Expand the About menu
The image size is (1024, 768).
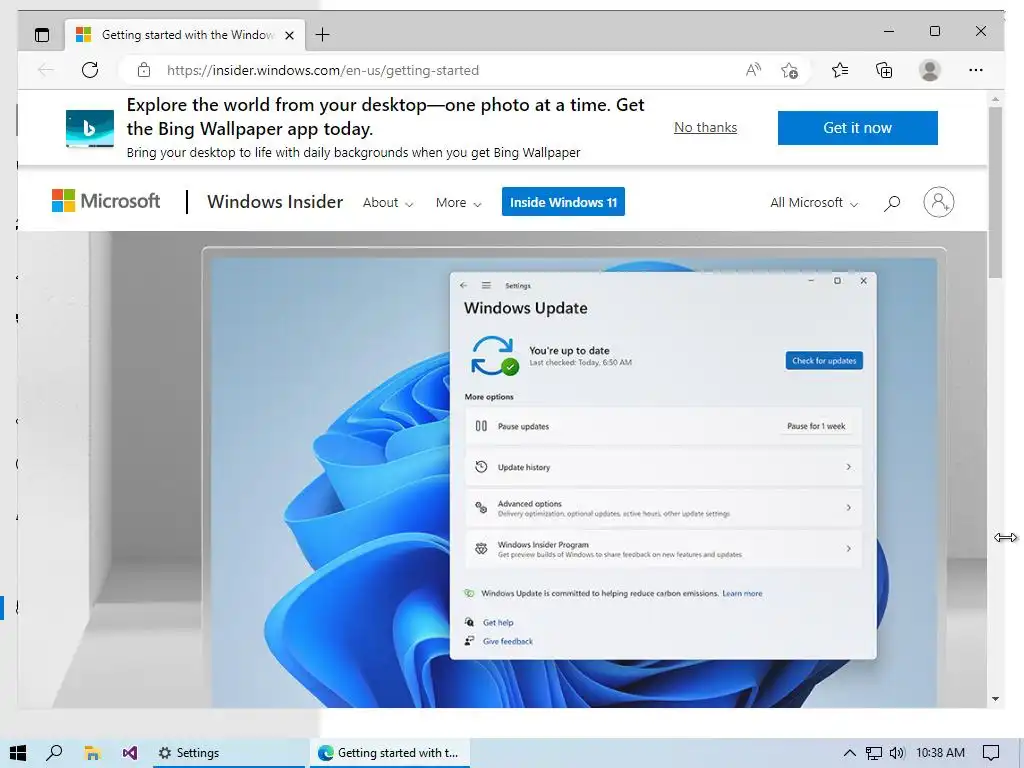(388, 202)
